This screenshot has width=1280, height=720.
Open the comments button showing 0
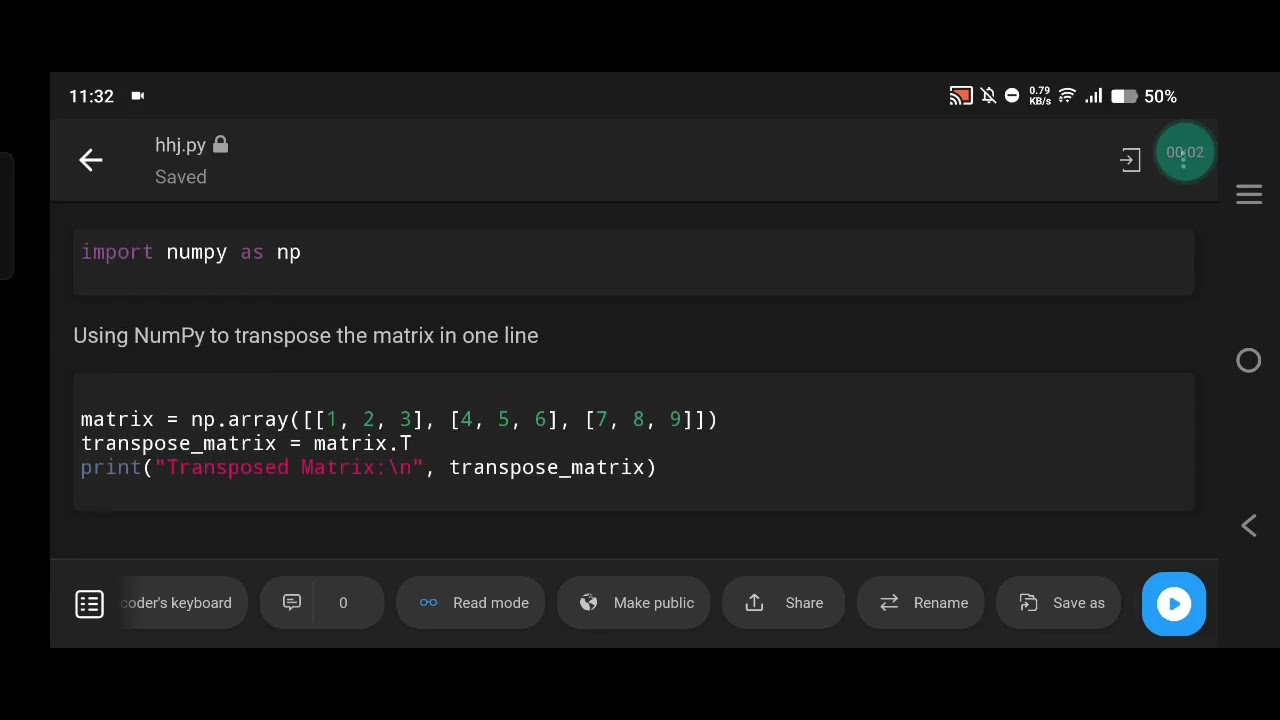click(x=322, y=603)
